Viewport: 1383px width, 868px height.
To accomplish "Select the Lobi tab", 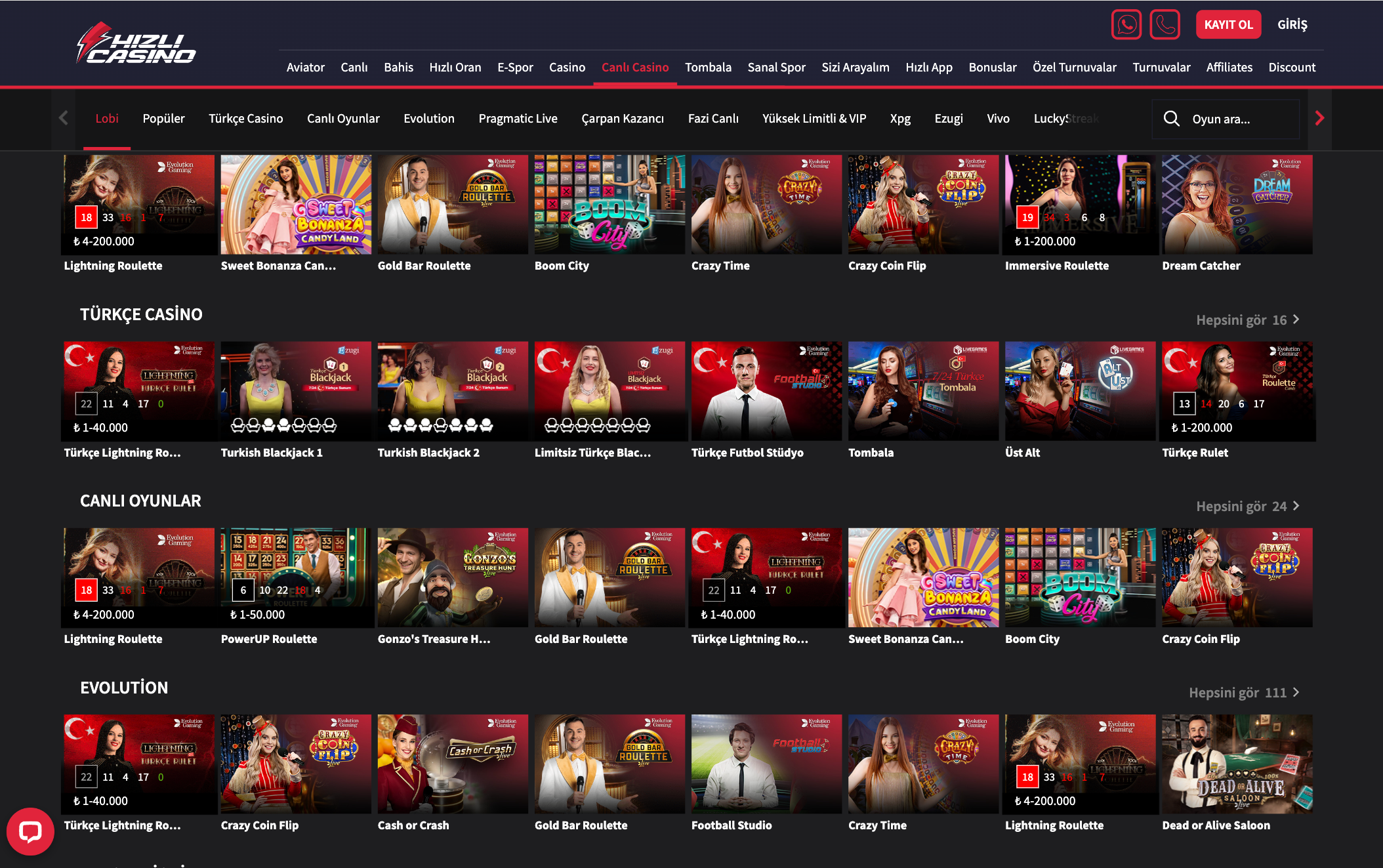I will pos(107,119).
